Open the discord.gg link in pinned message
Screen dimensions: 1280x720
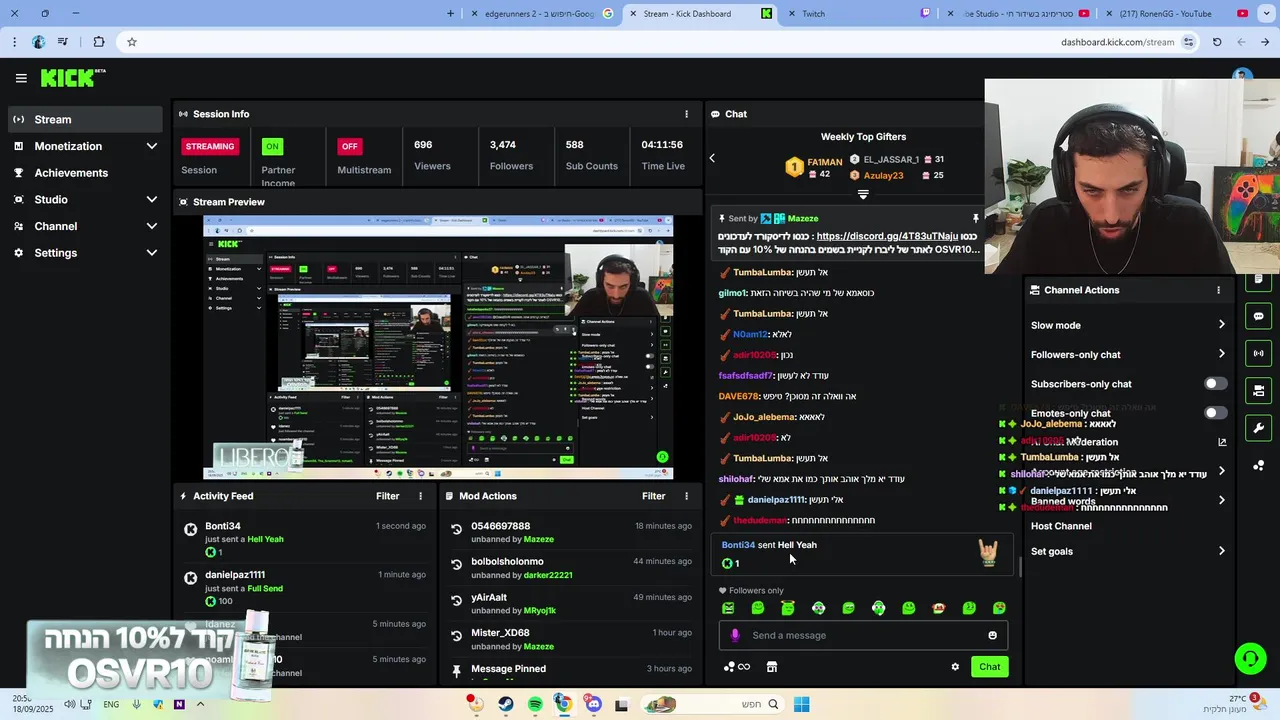tap(887, 236)
